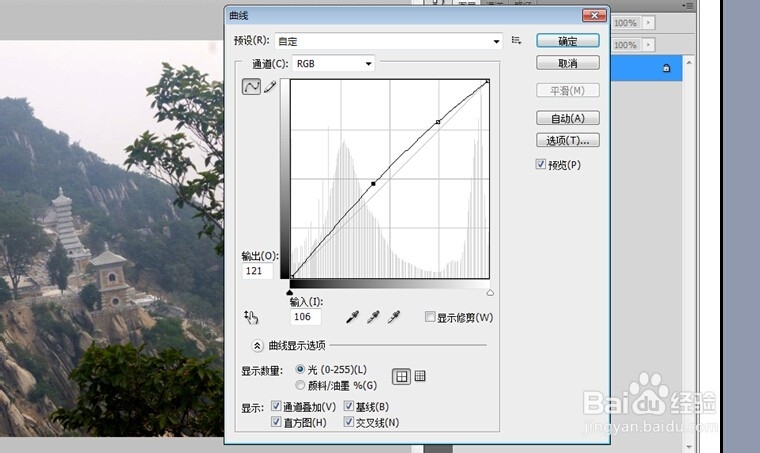Click the 取消 cancel button

click(568, 63)
